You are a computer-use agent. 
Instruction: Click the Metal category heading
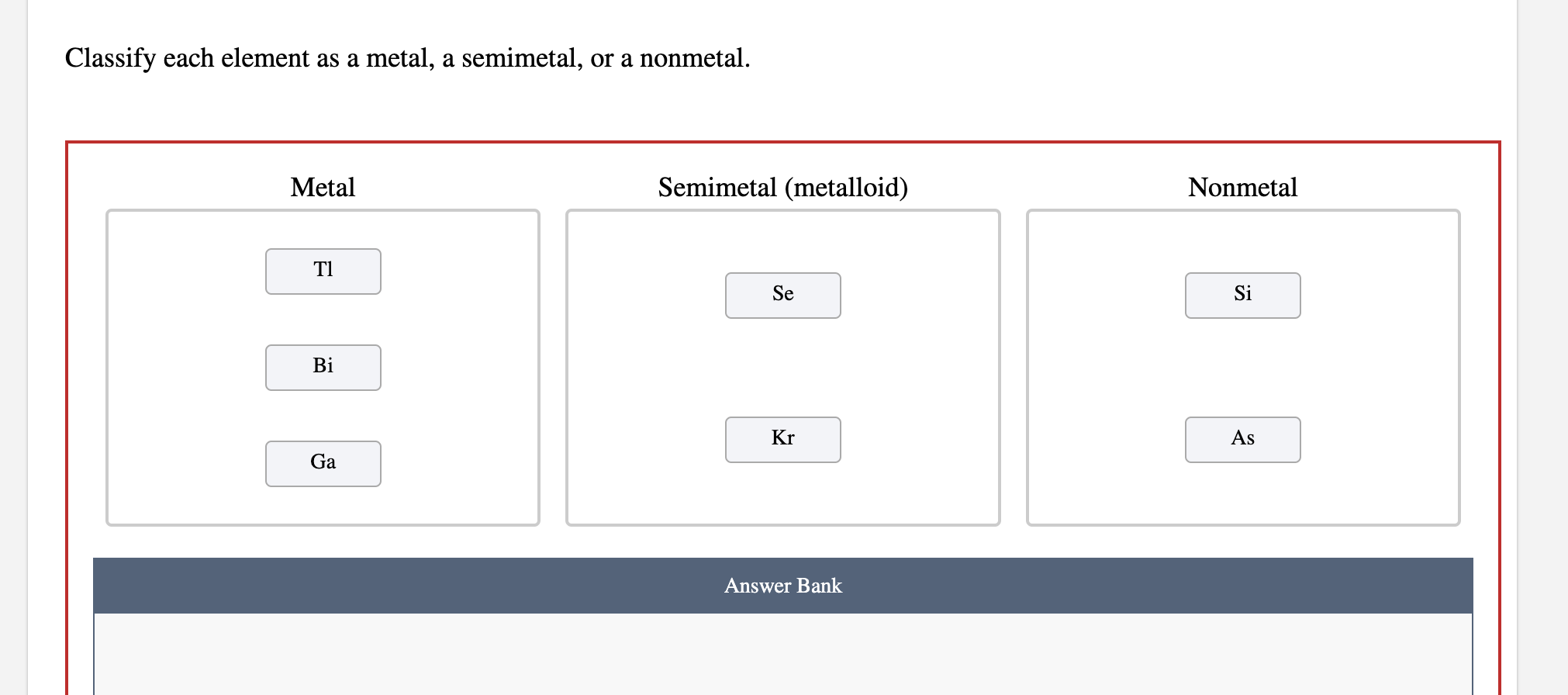pyautogui.click(x=322, y=187)
